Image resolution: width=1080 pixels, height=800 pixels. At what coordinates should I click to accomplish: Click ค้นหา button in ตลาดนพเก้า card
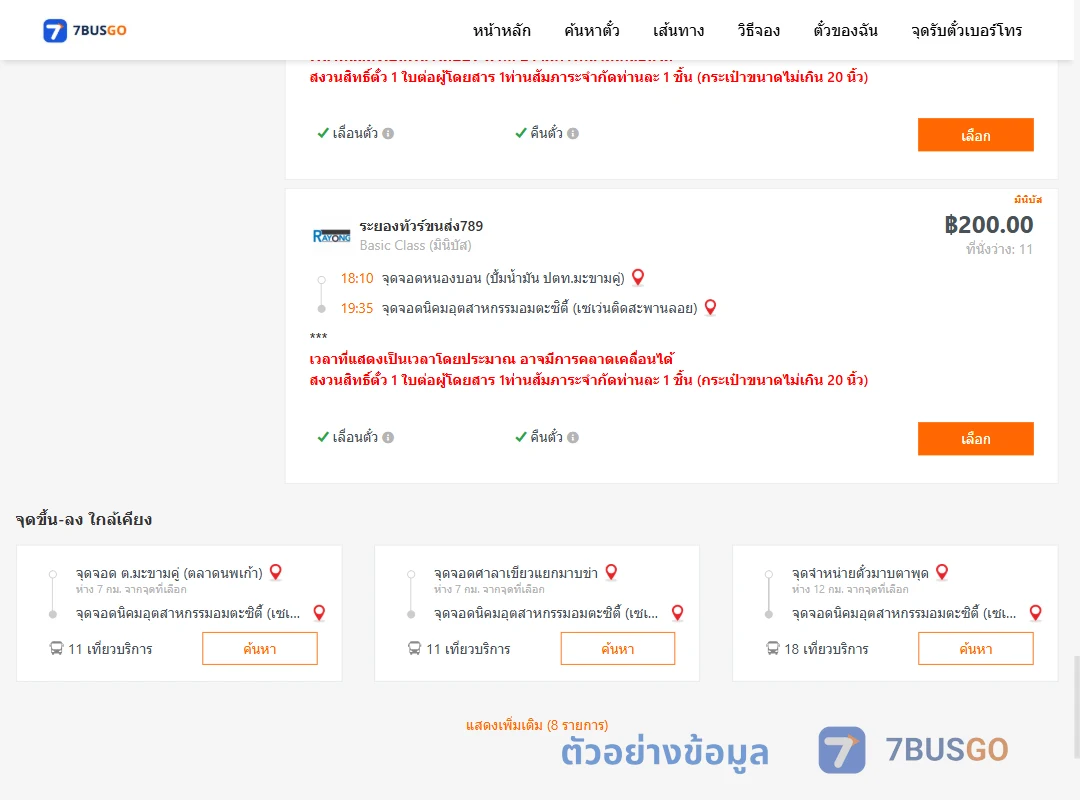(x=260, y=648)
